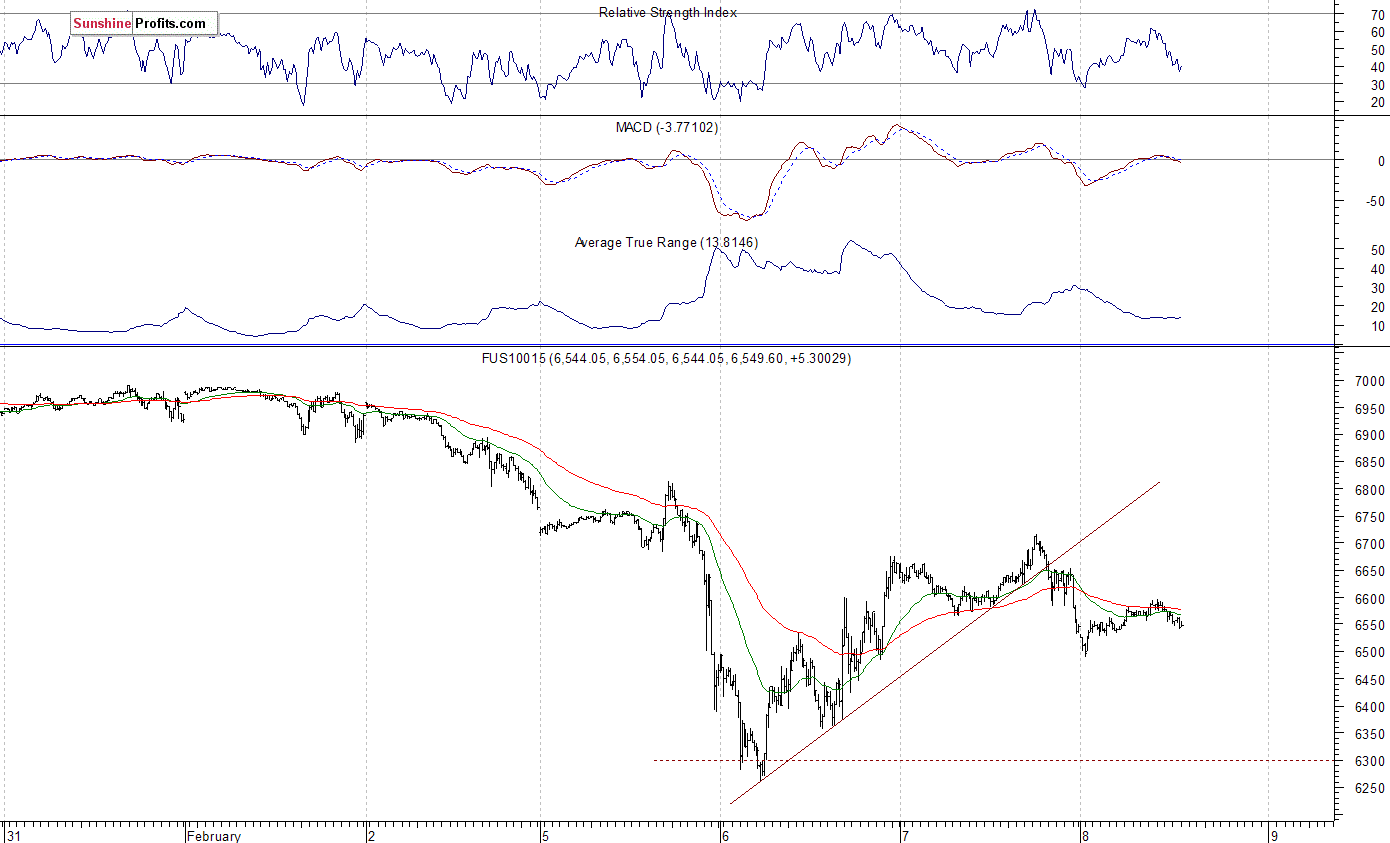Screen dimensions: 1390x843
Task: Click the RSI axis value 60
Action: 1377,32
